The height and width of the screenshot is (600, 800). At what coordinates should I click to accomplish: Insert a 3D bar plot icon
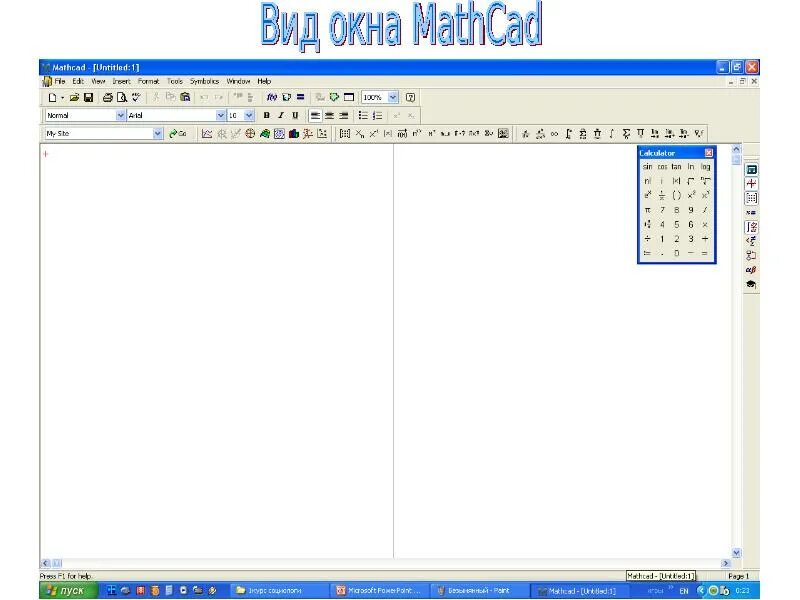point(293,134)
